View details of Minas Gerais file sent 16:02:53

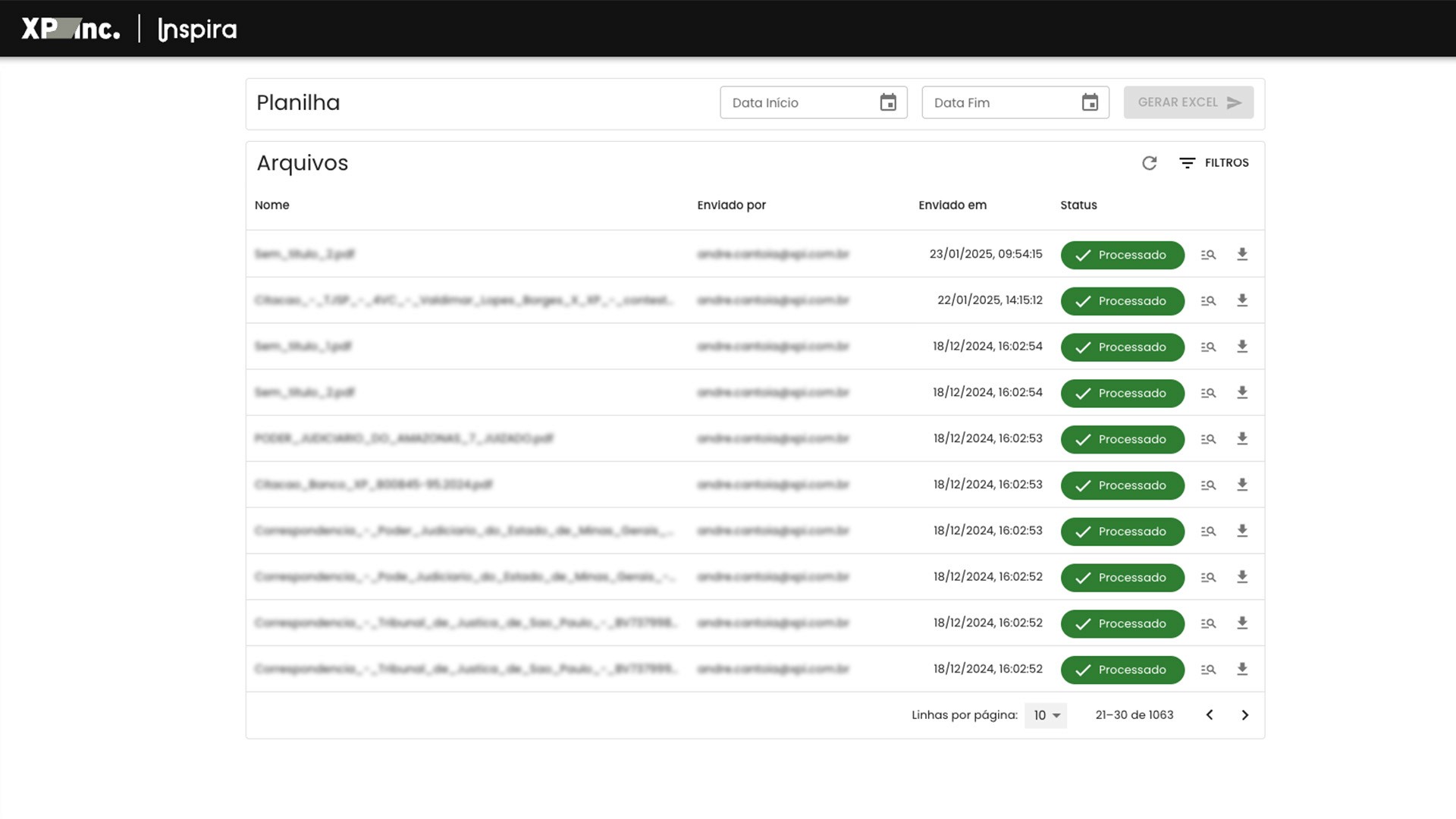1208,532
